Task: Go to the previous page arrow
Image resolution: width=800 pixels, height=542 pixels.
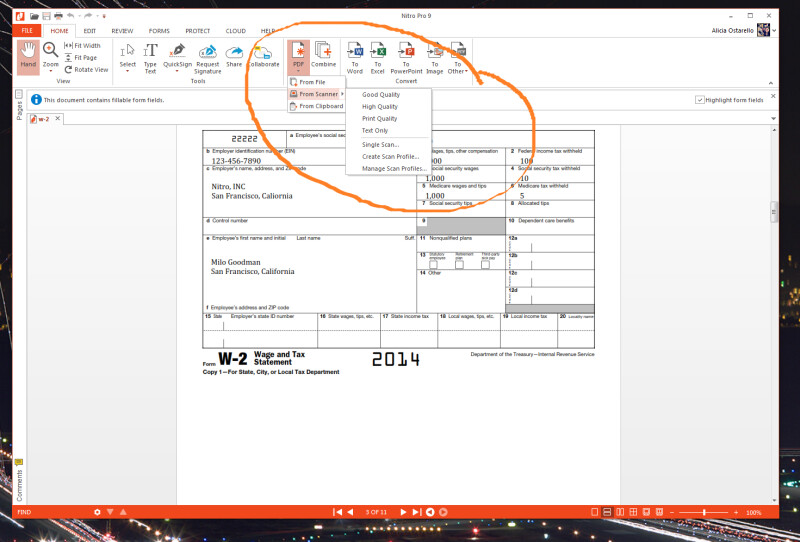Action: coord(351,512)
